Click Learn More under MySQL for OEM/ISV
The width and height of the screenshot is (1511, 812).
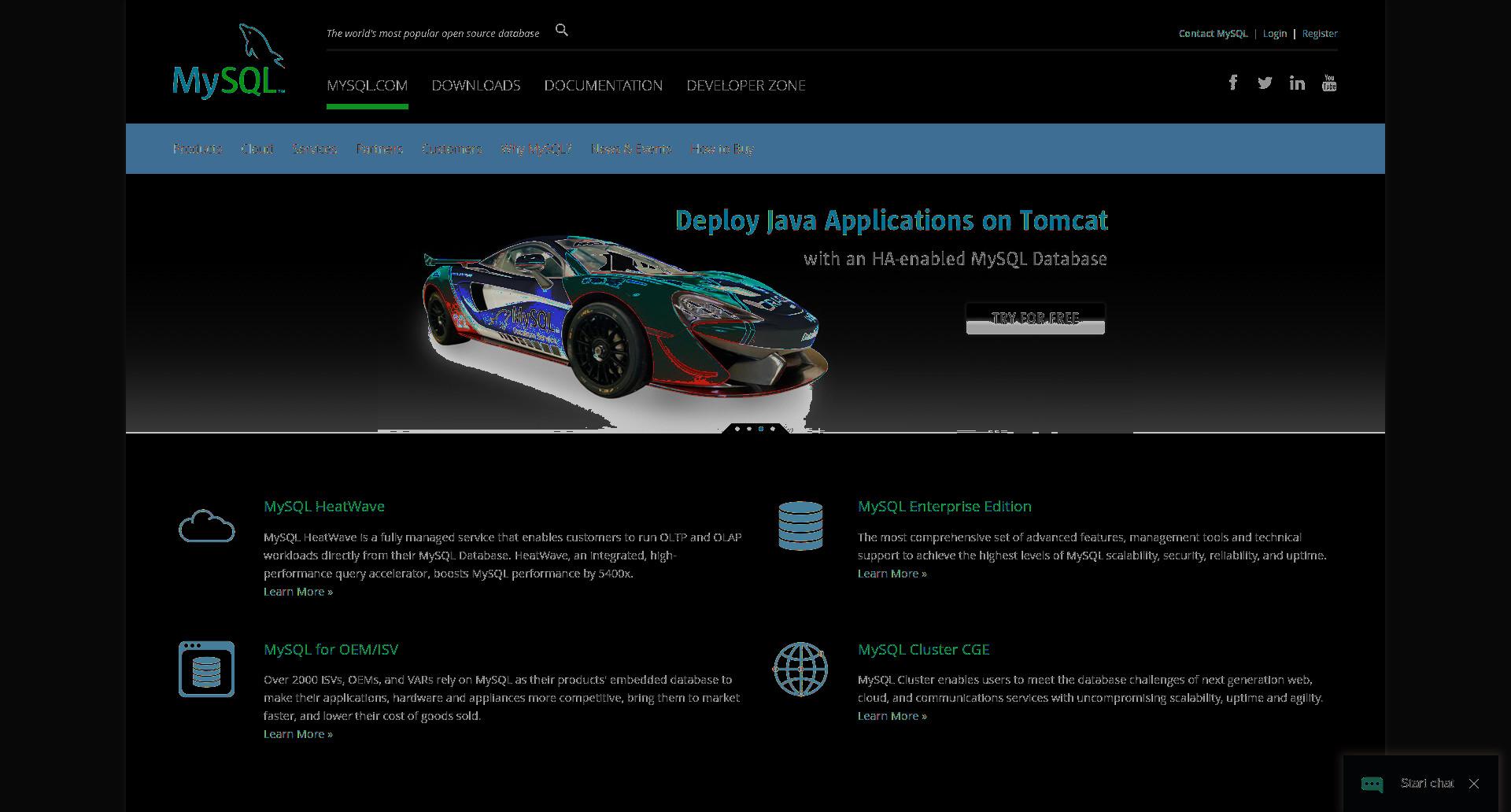(298, 734)
